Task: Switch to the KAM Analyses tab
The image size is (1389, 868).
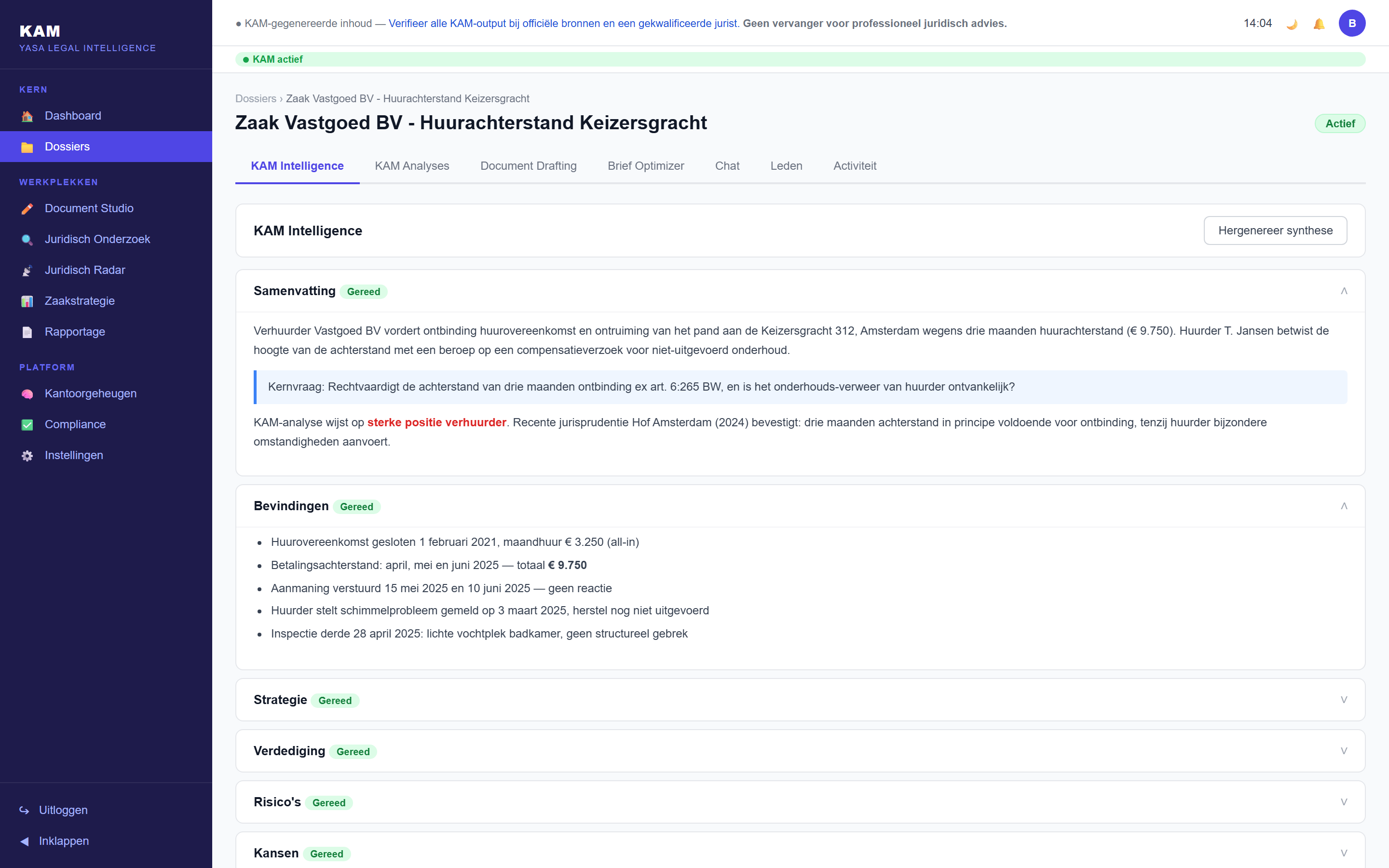Action: 411,166
